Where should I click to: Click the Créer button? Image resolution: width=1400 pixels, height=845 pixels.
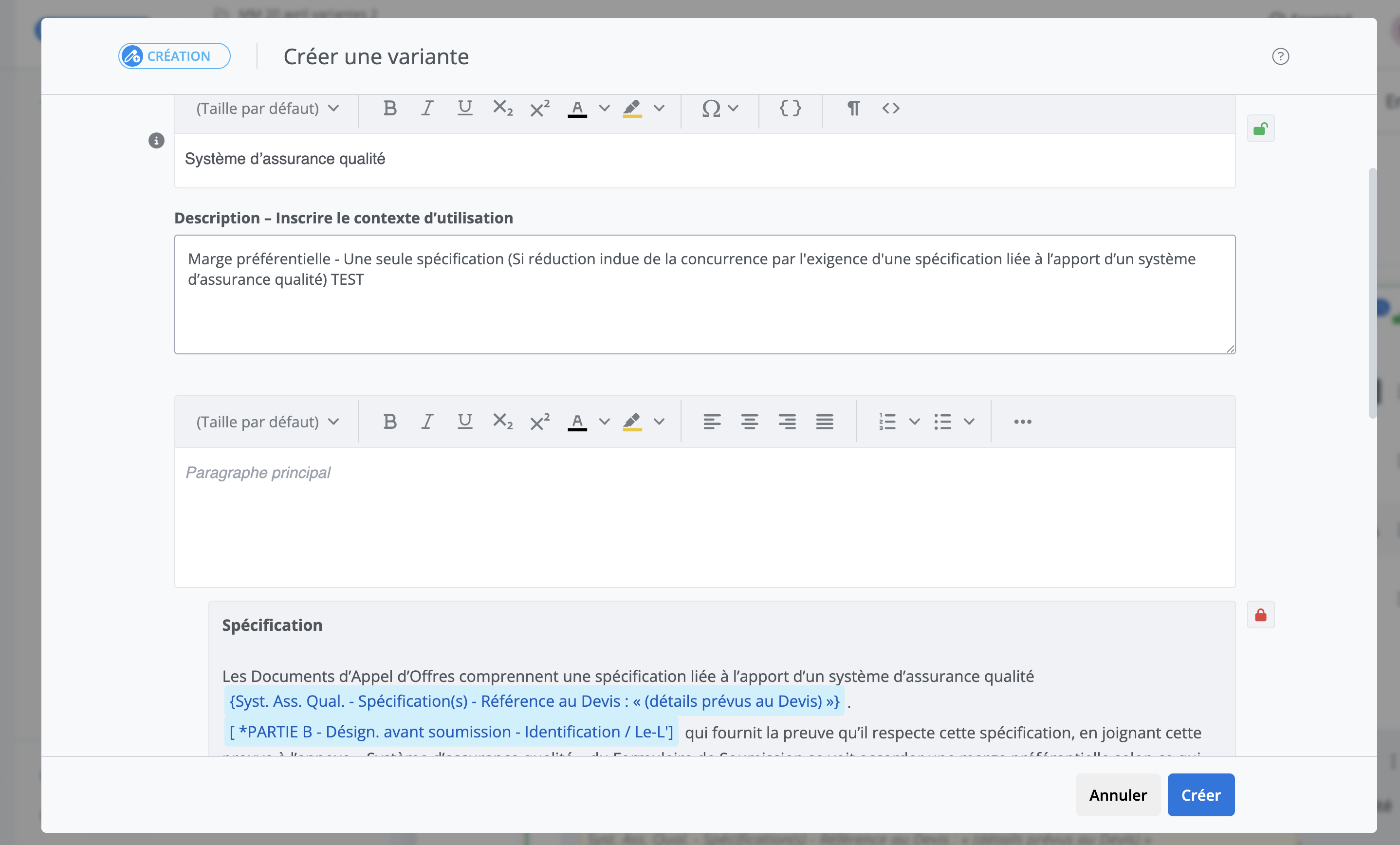click(1200, 795)
